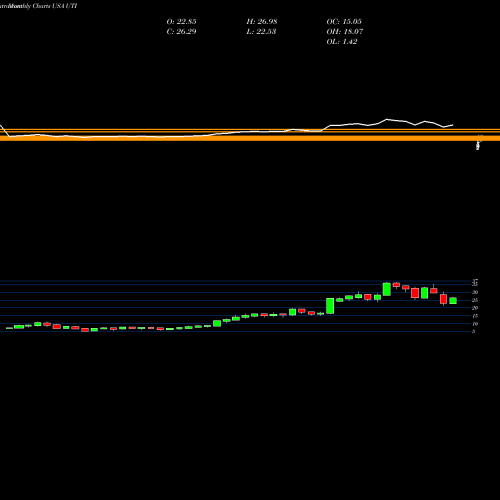Select the close value 'C: 26.29'
The height and width of the screenshot is (500, 500).
(181, 31)
